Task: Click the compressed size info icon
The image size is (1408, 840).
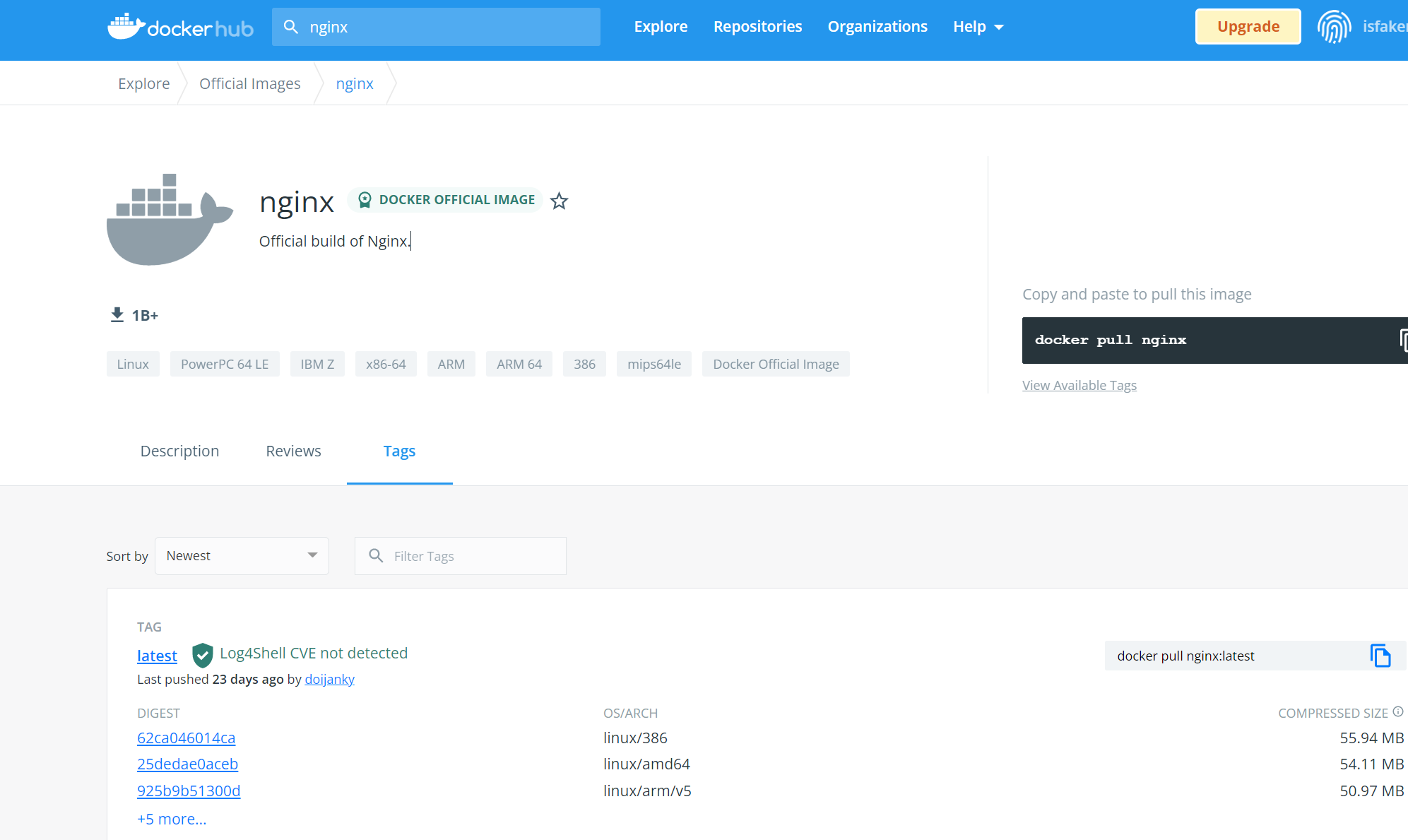Action: tap(1397, 711)
